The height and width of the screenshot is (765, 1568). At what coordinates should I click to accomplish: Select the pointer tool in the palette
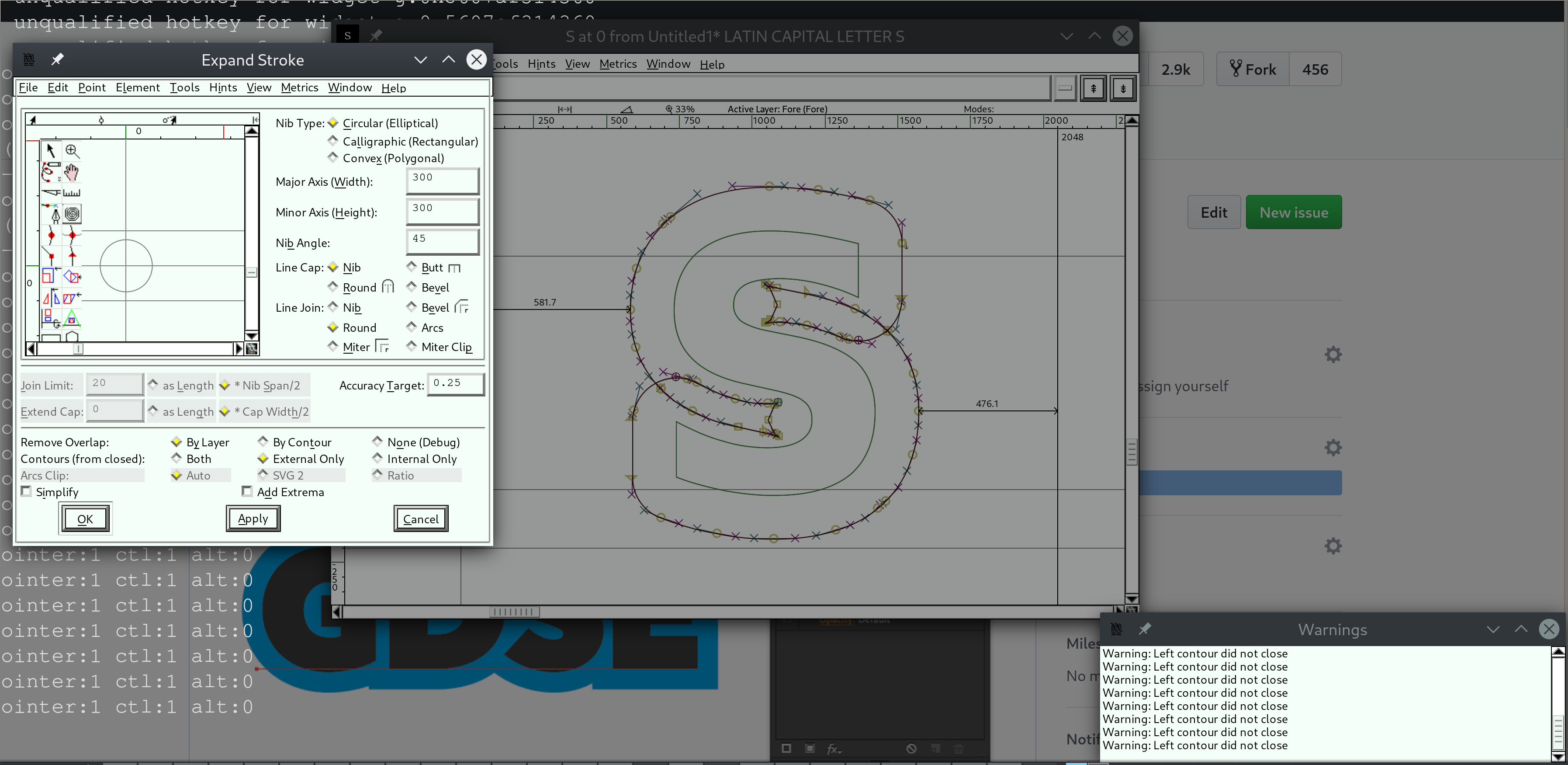(51, 150)
